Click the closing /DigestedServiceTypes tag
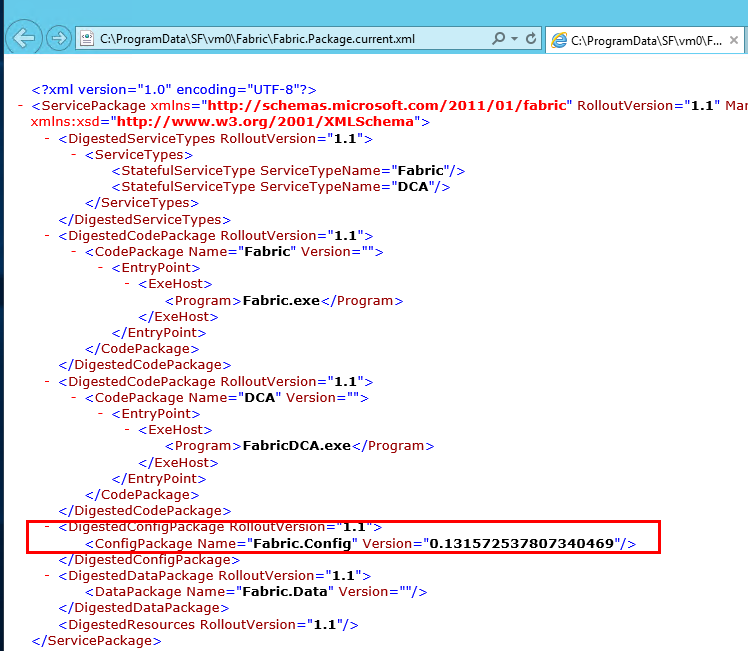Screen dimensions: 748x651 click(144, 219)
